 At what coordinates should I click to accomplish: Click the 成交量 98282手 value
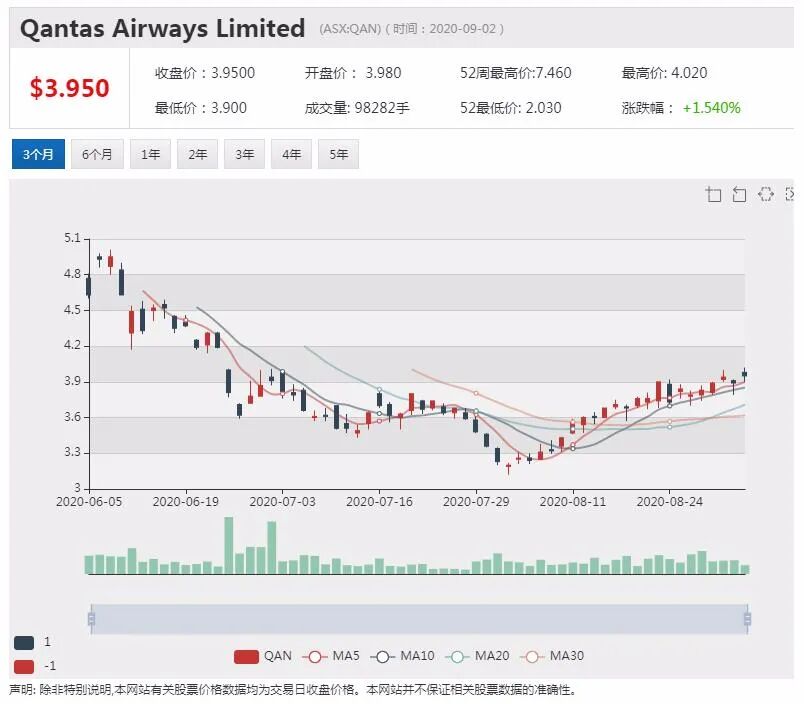[357, 108]
